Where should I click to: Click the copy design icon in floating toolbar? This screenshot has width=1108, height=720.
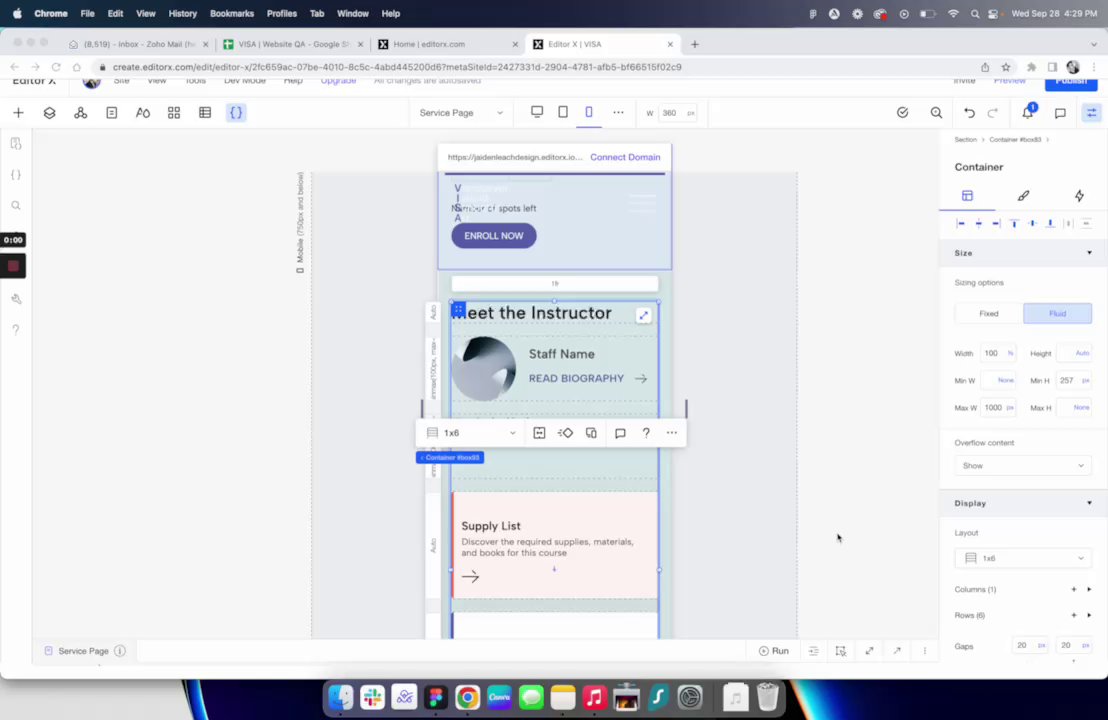[x=591, y=433]
